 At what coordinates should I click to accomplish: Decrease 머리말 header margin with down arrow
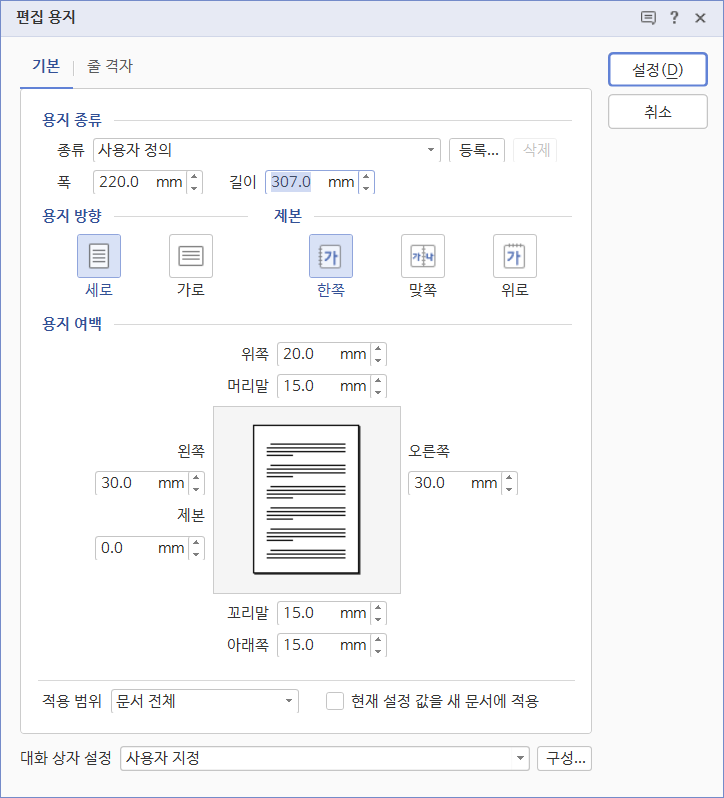[x=378, y=392]
